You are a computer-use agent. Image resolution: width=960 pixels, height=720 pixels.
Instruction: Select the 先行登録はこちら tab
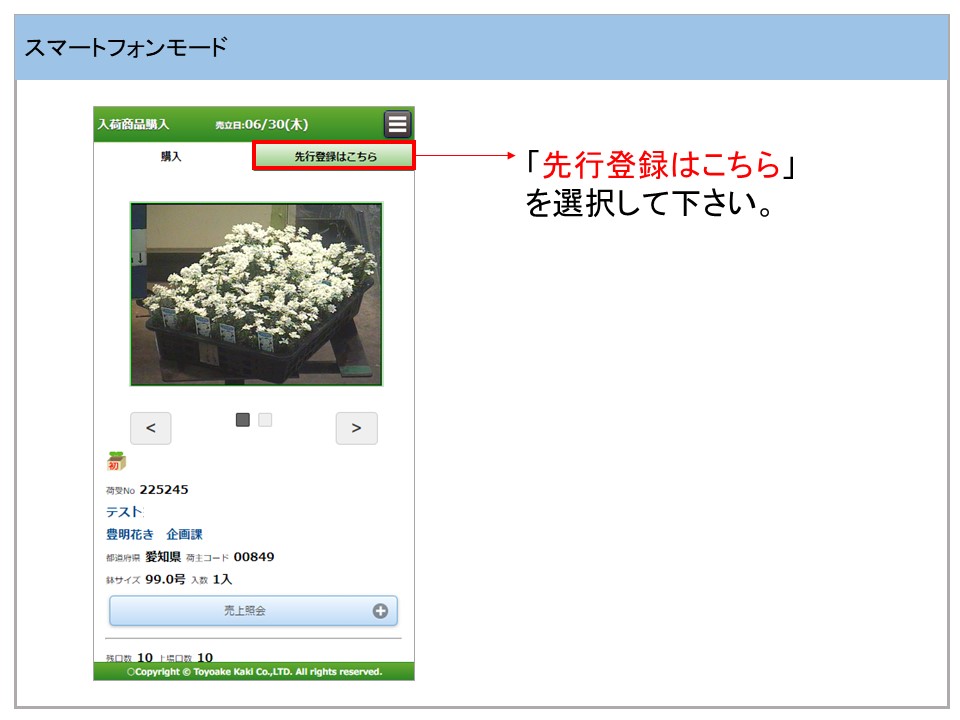tap(334, 157)
